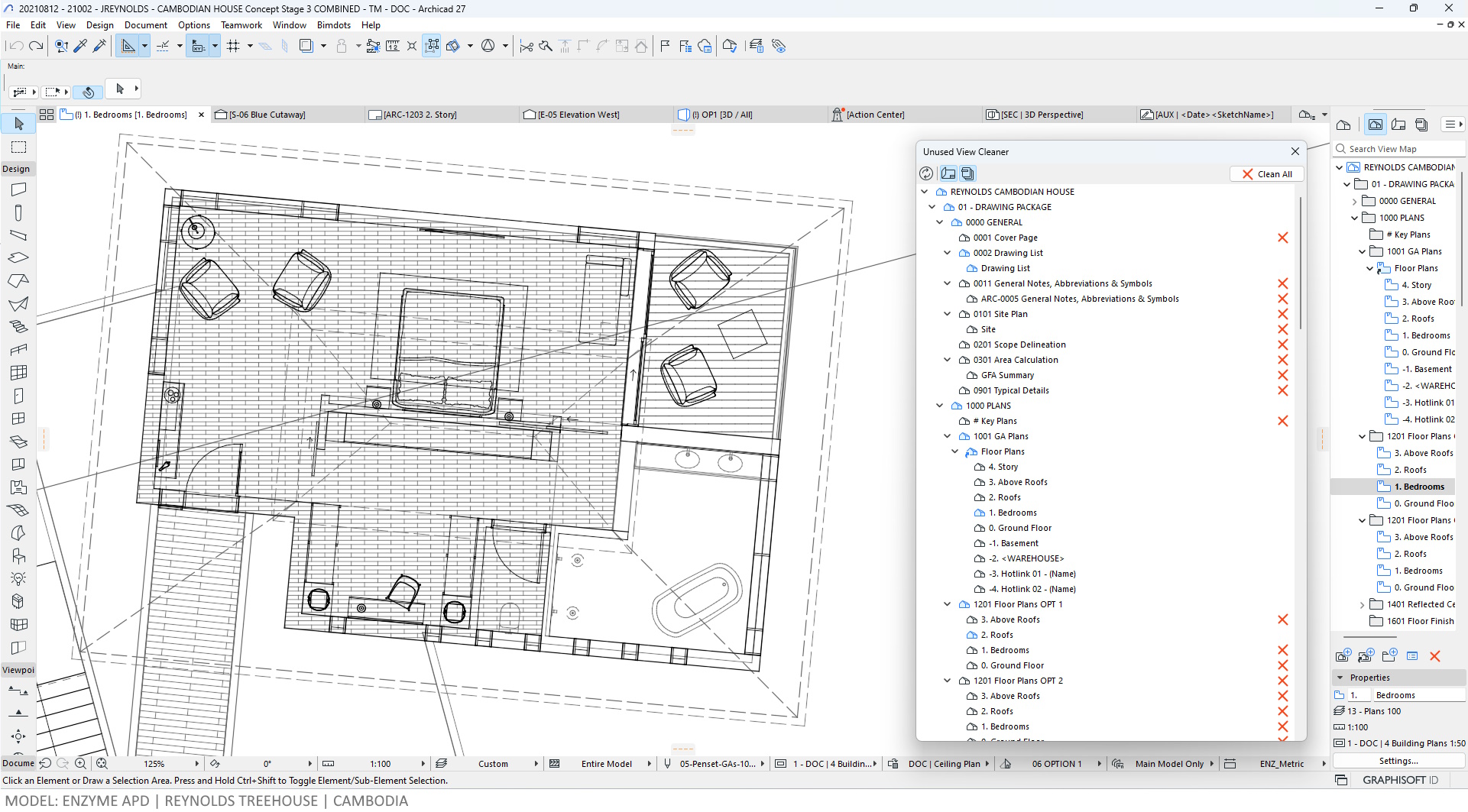The width and height of the screenshot is (1468, 812).
Task: Collapse the Properties section in navigator
Action: coord(1340,678)
